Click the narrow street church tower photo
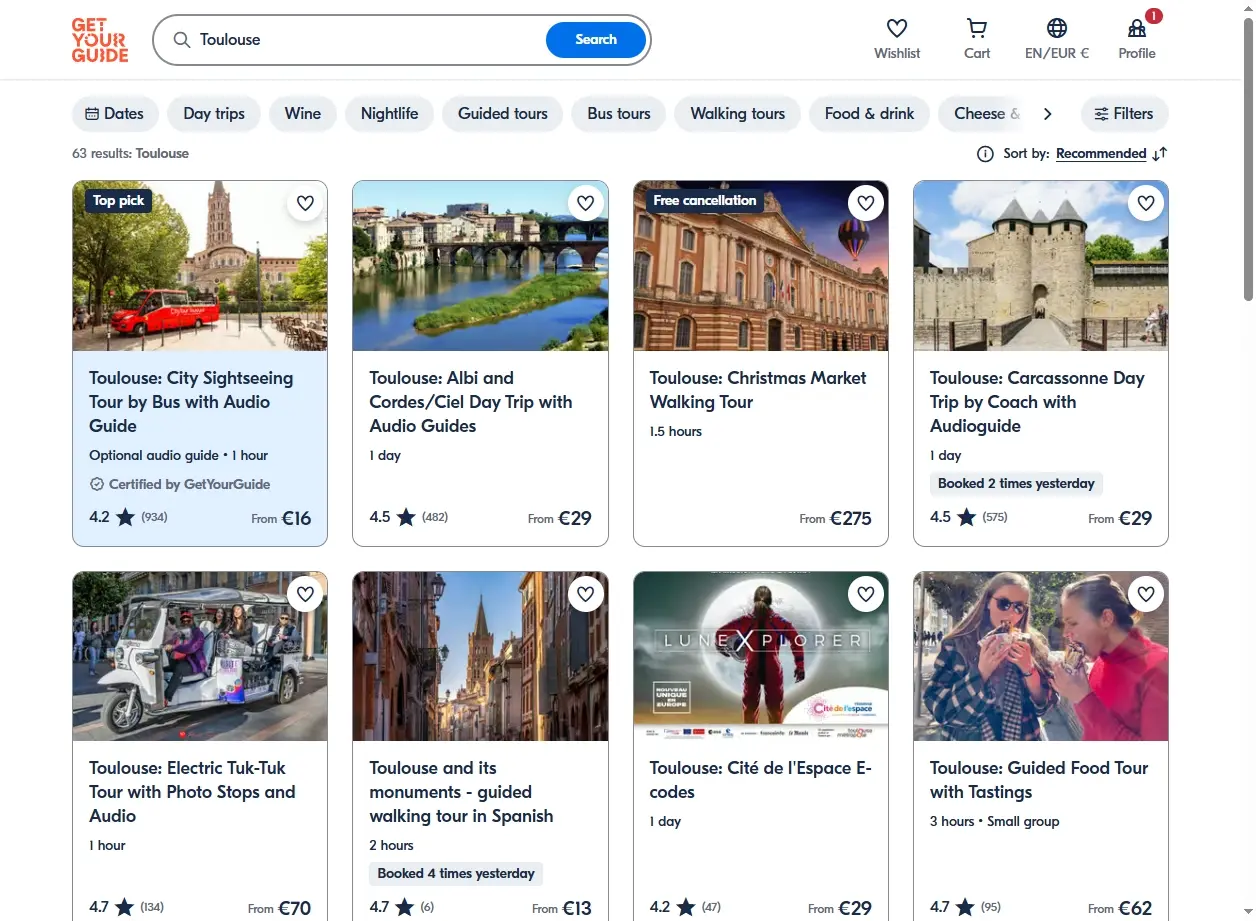Screen dimensions: 1256x921 [x=480, y=656]
